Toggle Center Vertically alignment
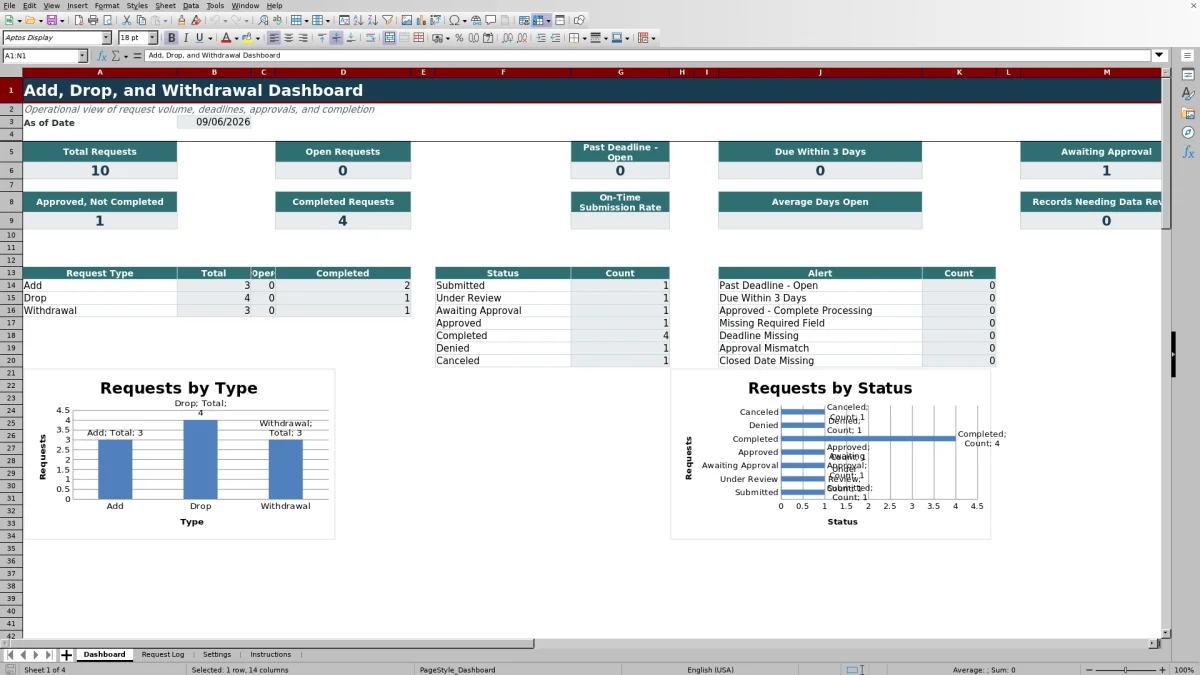The height and width of the screenshot is (675, 1200). (336, 38)
